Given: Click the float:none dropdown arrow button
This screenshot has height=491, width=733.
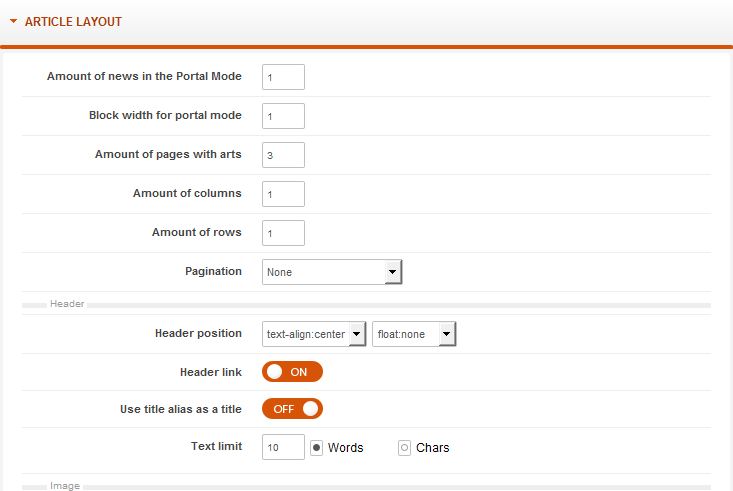Looking at the screenshot, I should [446, 334].
